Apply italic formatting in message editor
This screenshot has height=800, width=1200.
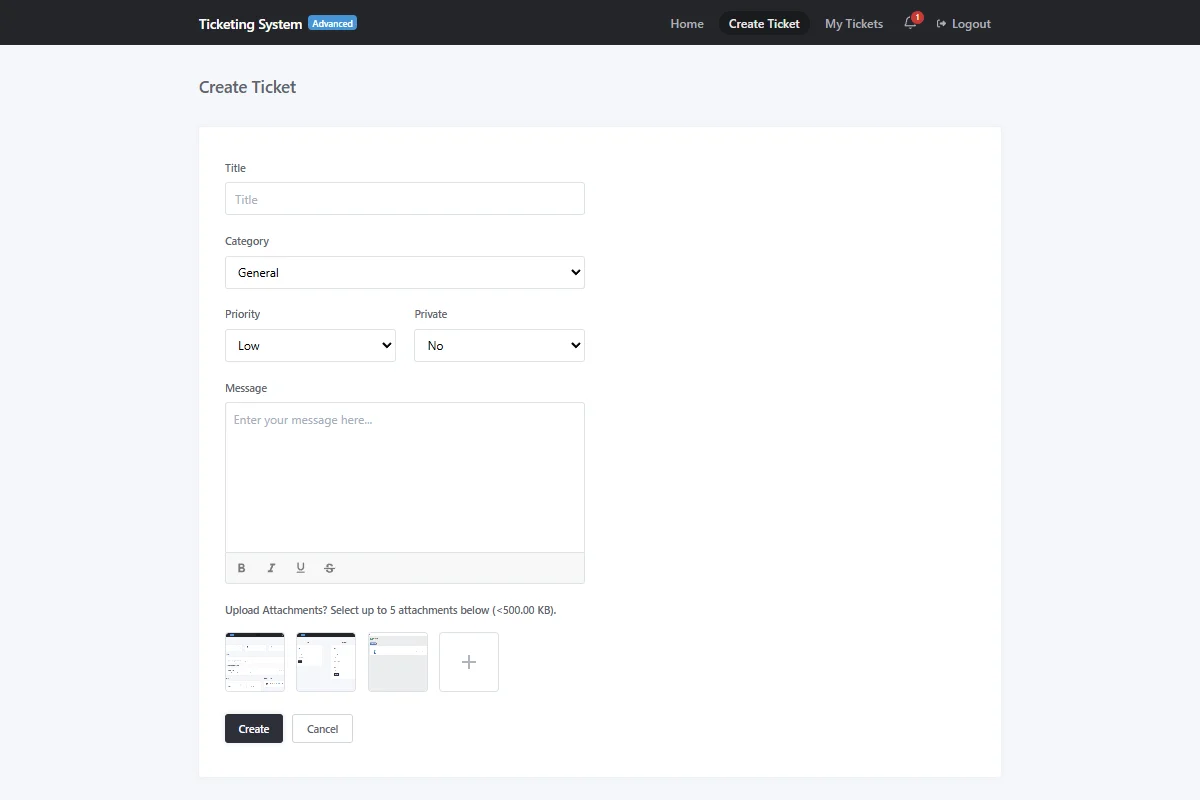[x=271, y=568]
